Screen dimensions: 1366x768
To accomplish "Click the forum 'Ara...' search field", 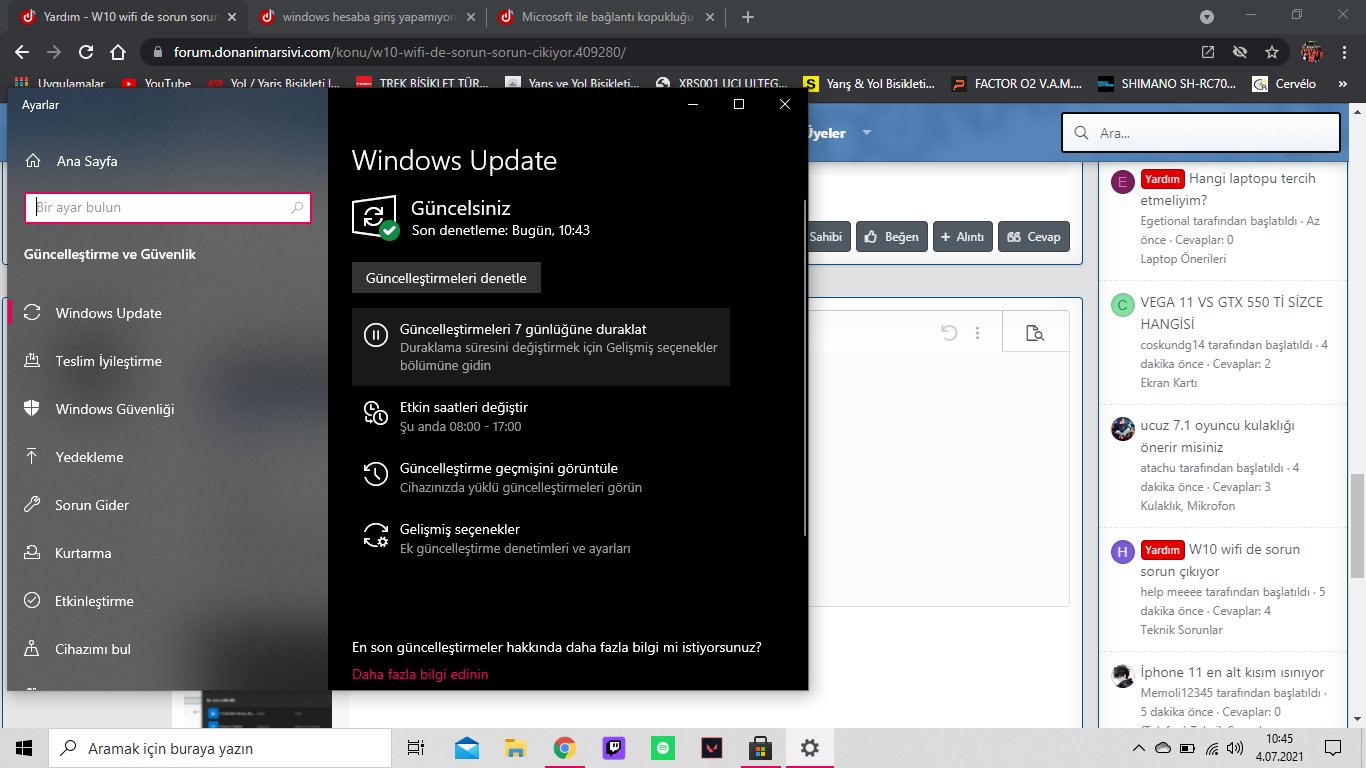I will point(1201,132).
